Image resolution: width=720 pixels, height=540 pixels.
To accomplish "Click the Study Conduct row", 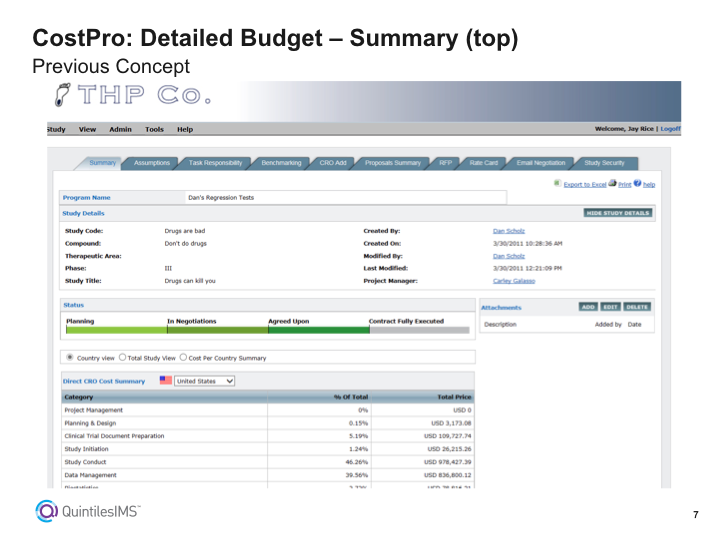I will (268, 462).
